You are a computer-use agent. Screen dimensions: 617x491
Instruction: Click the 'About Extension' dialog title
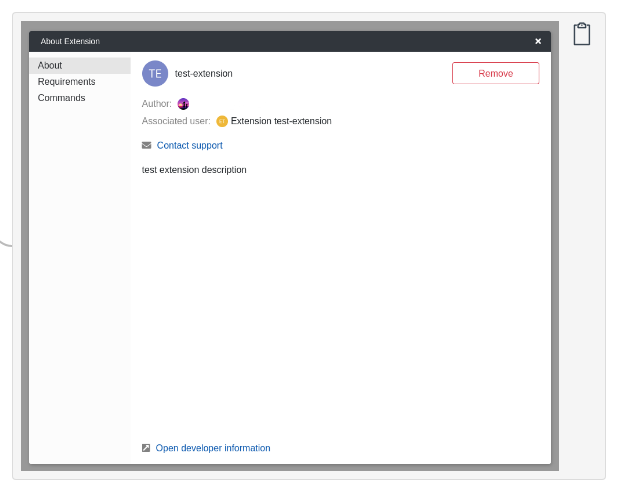[70, 41]
